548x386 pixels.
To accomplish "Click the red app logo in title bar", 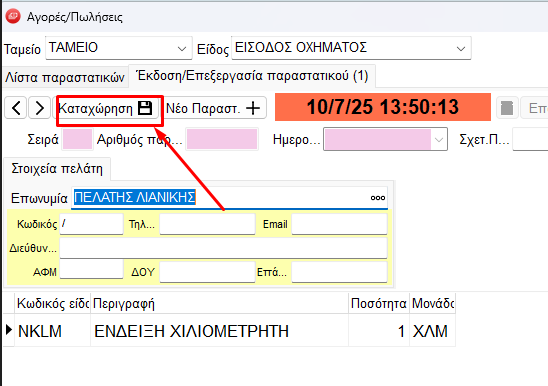I will [13, 16].
